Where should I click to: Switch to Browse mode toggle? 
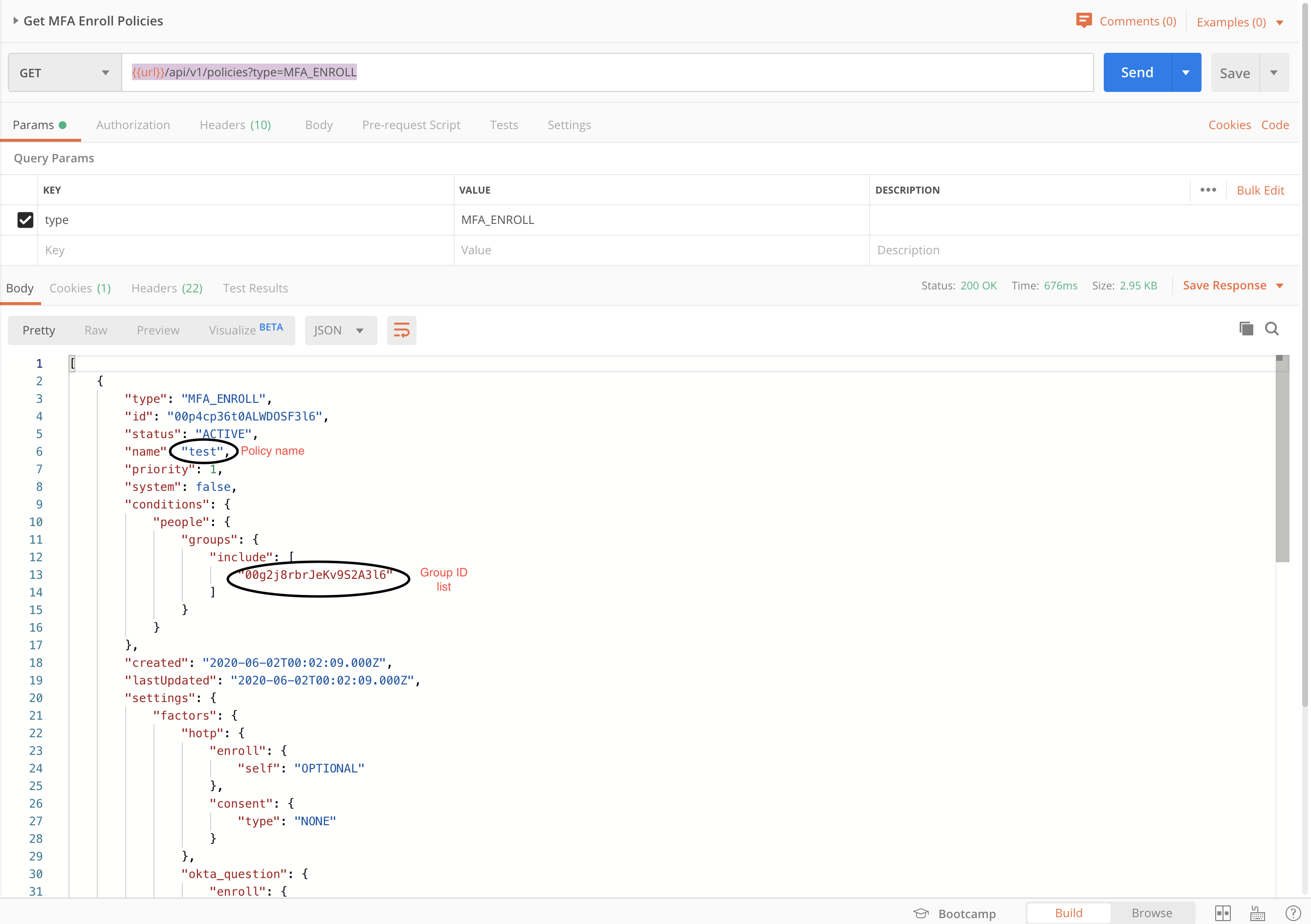tap(1151, 913)
